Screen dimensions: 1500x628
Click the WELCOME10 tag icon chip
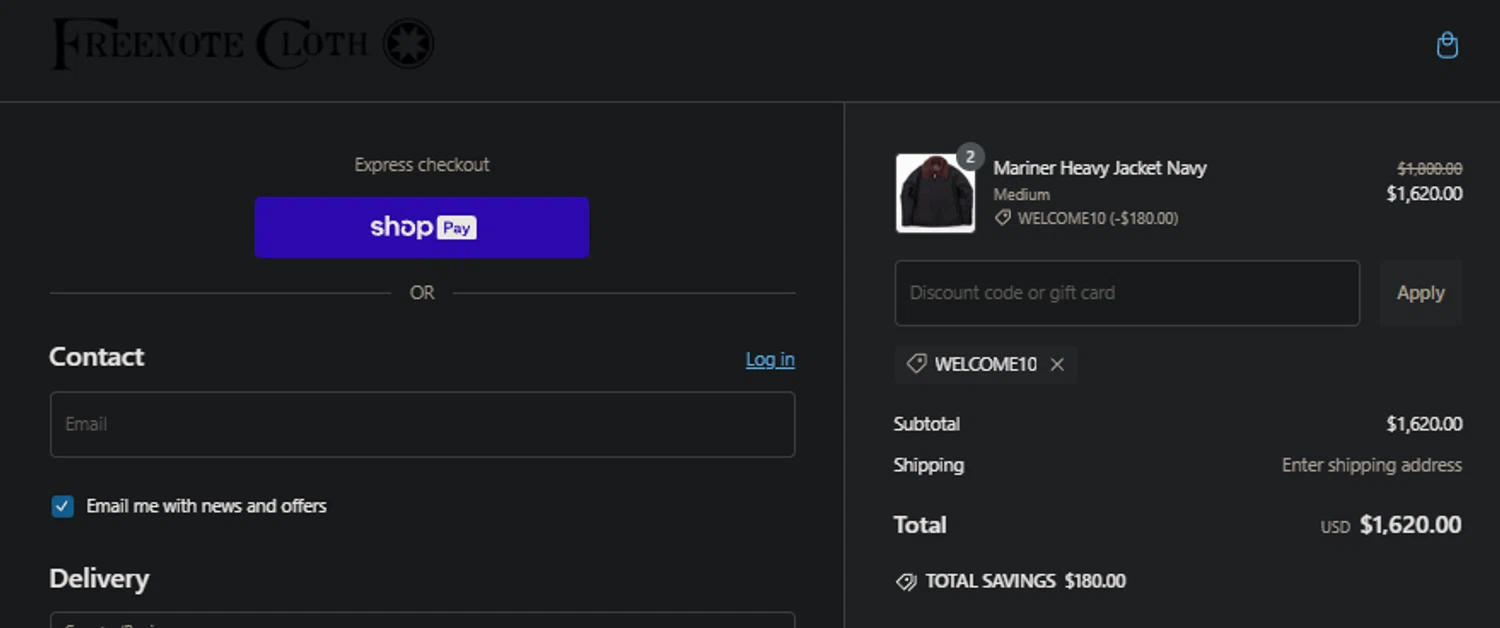916,364
